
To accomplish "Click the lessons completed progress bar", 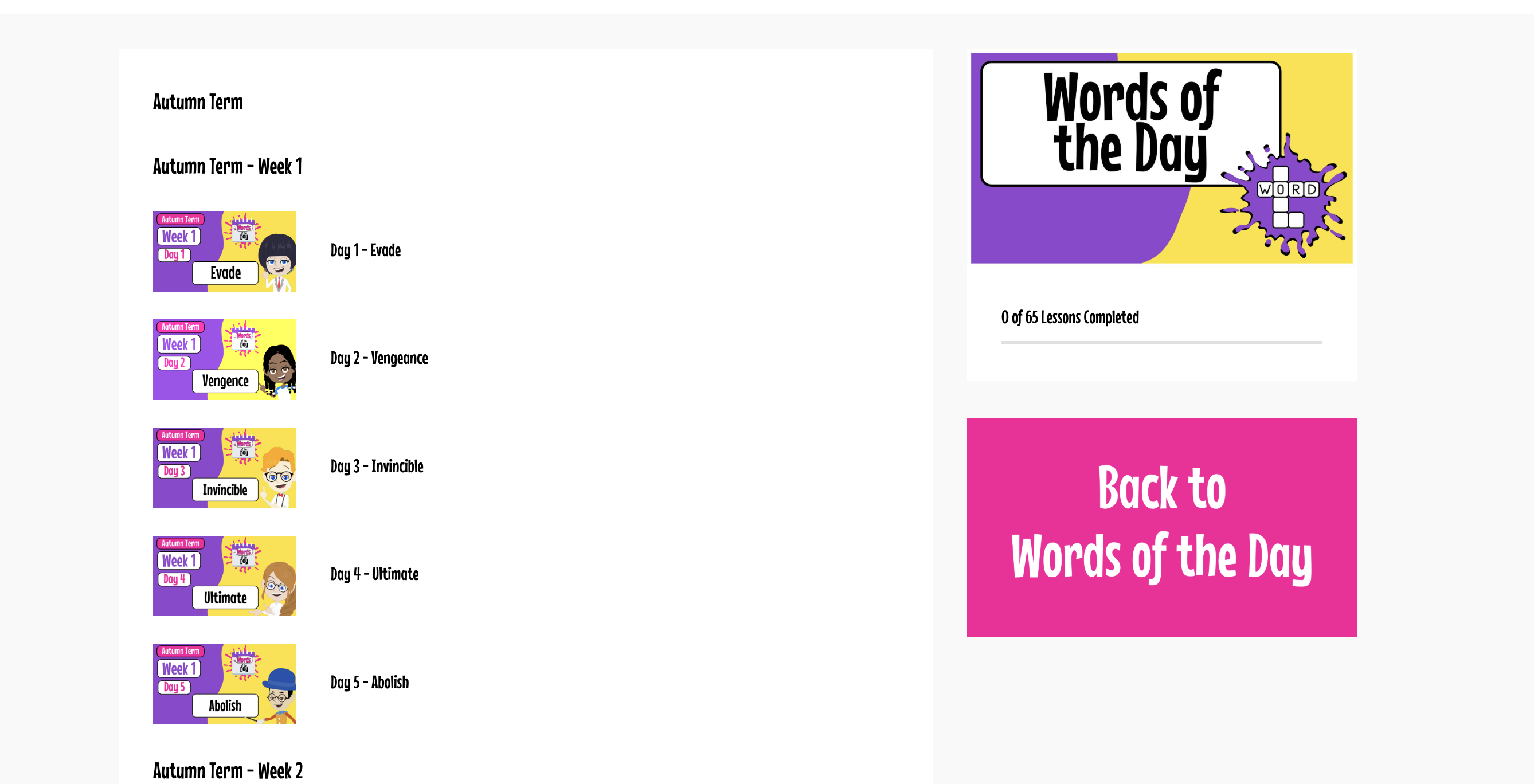I will pyautogui.click(x=1161, y=343).
